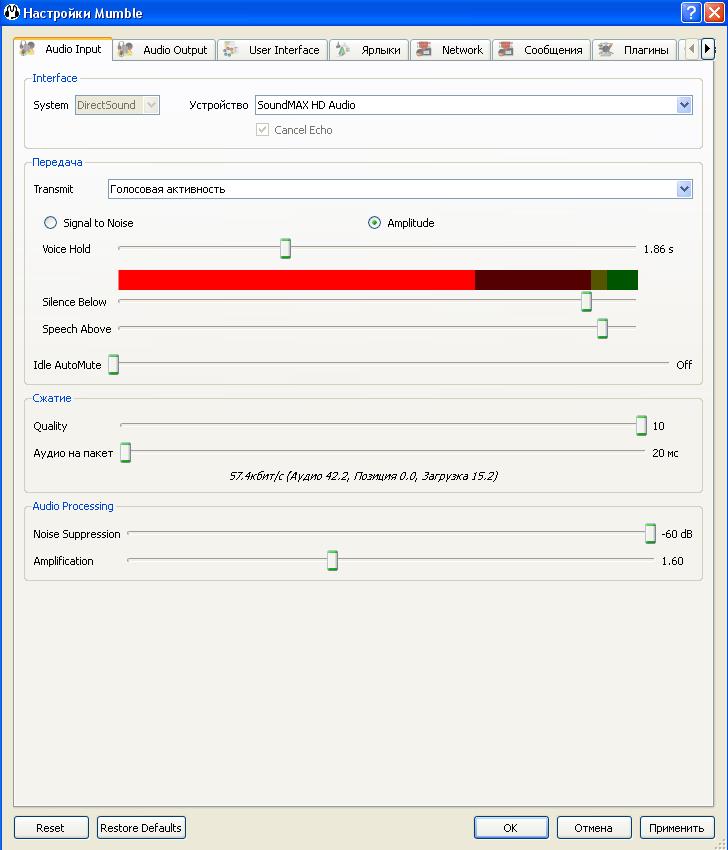728x850 pixels.
Task: Select the Amplitude radio button
Action: (x=375, y=223)
